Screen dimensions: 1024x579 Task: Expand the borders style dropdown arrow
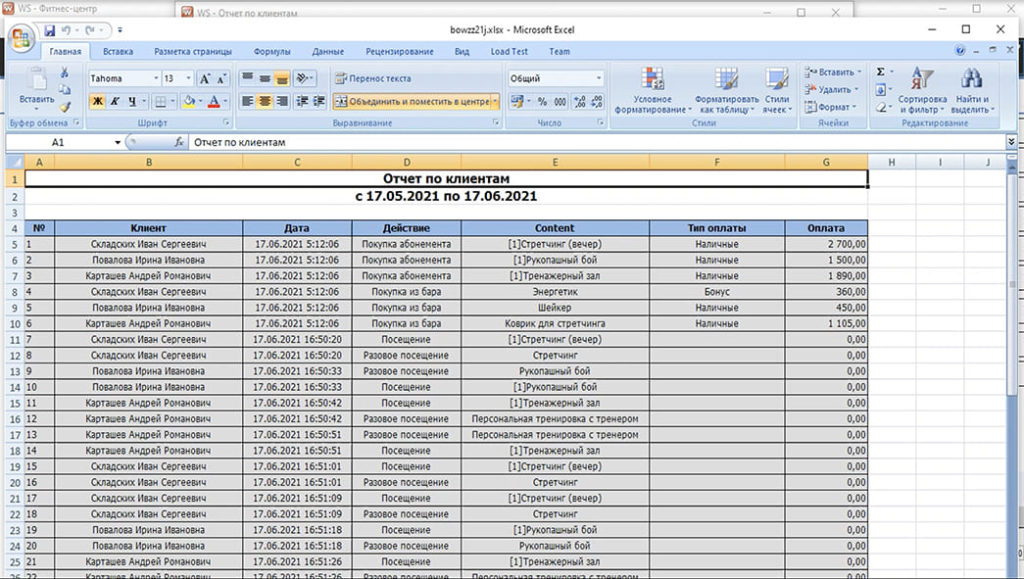pyautogui.click(x=172, y=101)
